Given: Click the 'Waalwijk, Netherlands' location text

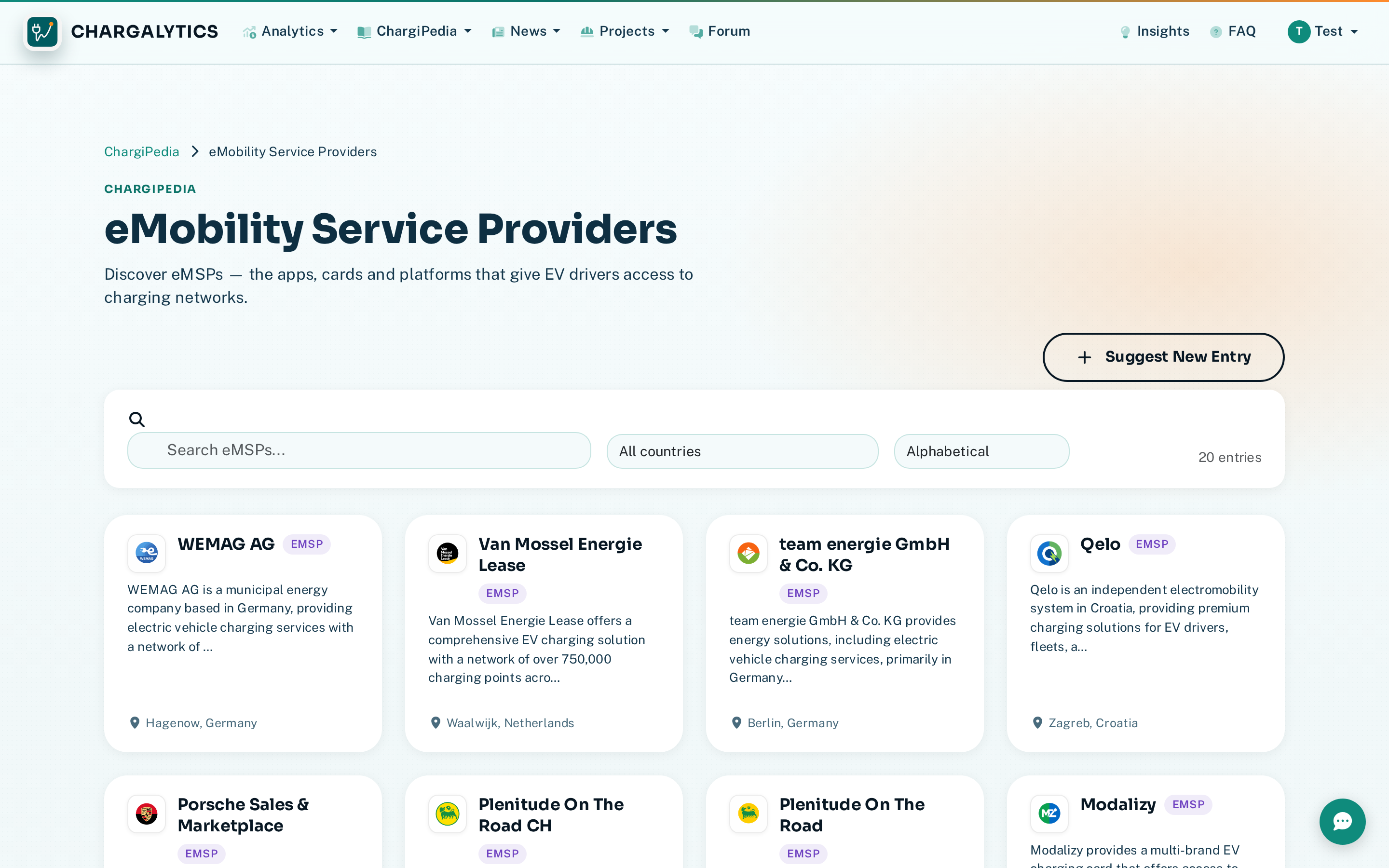Looking at the screenshot, I should tap(510, 723).
